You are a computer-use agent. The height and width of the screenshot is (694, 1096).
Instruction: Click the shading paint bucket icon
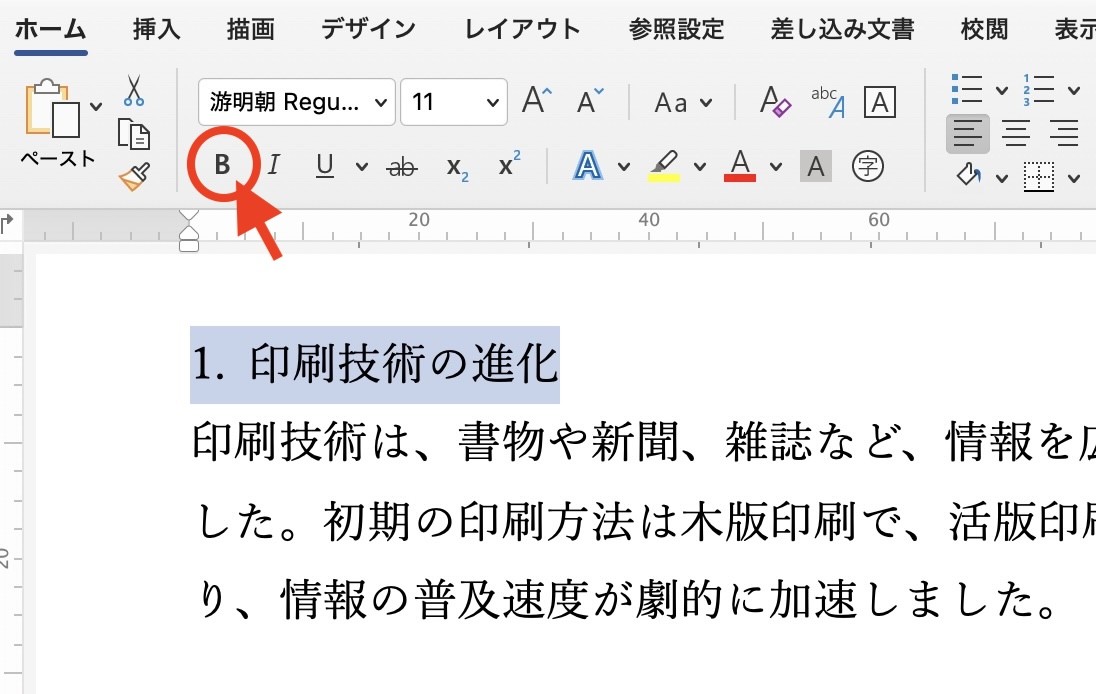click(x=969, y=175)
